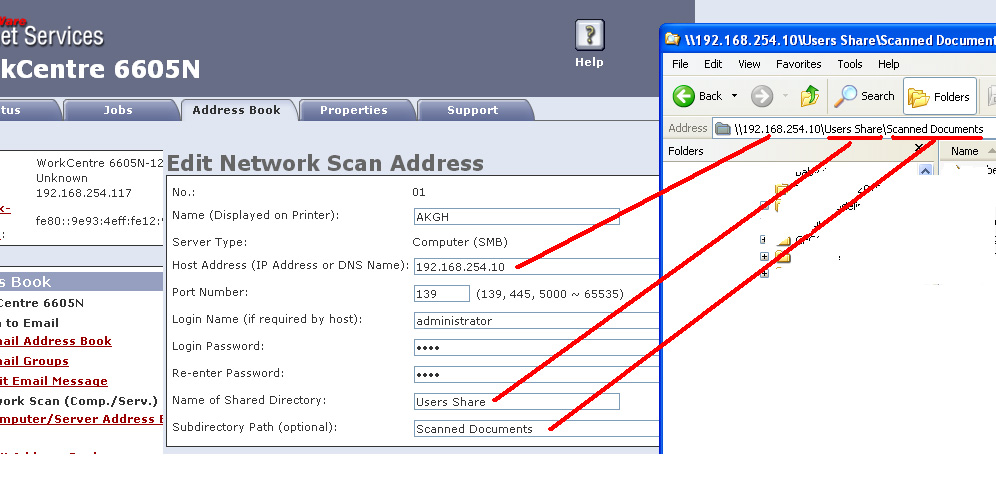Open Search in the Explorer toolbar
This screenshot has width=996, height=493.
(864, 97)
